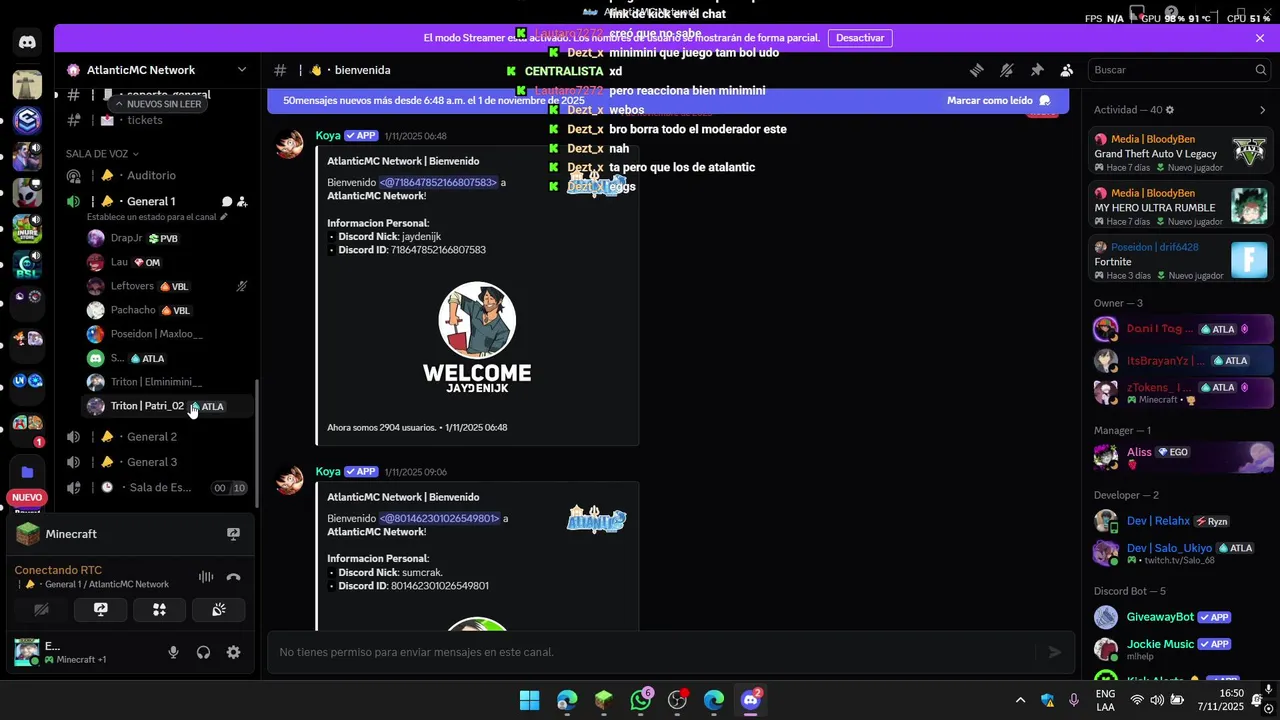Join the Auditorio stage channel
The height and width of the screenshot is (720, 1280).
coord(151,176)
